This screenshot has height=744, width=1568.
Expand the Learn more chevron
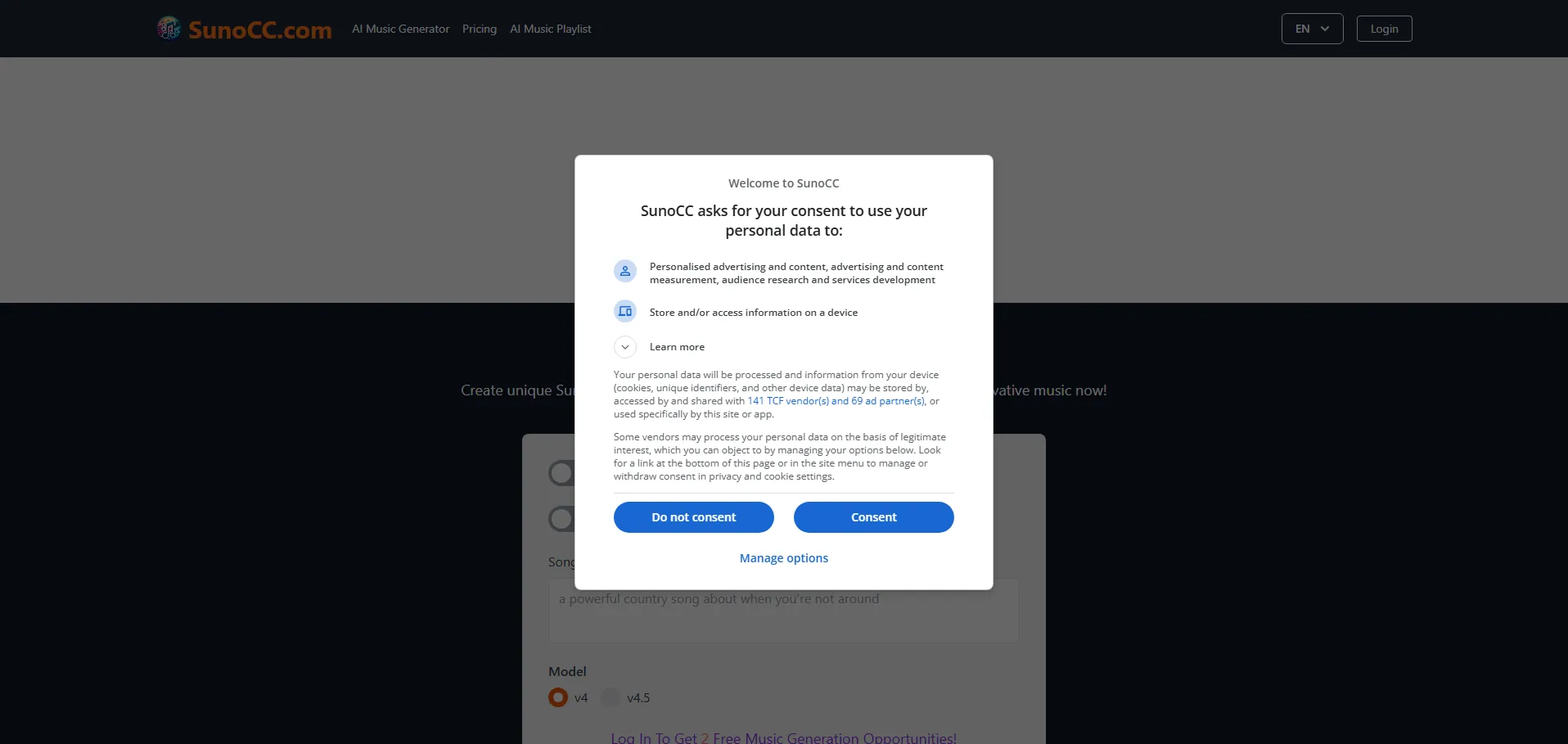click(625, 347)
